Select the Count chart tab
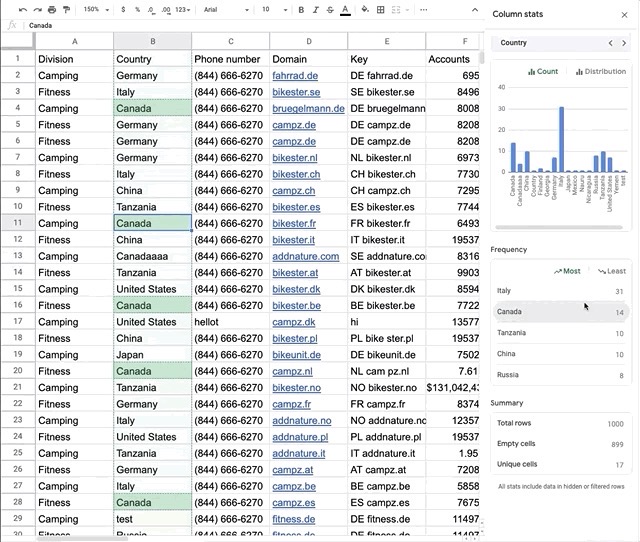Screen dimensions: 640x542 543,72
